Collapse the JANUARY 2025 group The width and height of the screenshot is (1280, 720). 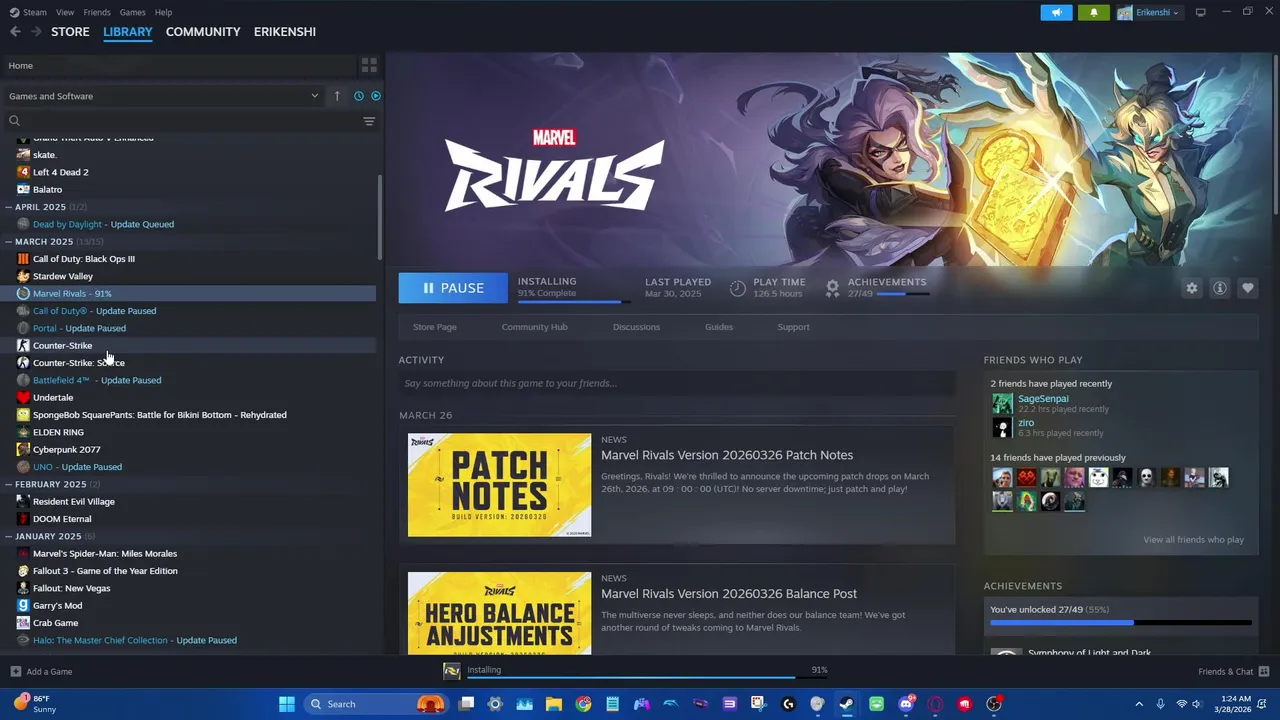point(9,536)
